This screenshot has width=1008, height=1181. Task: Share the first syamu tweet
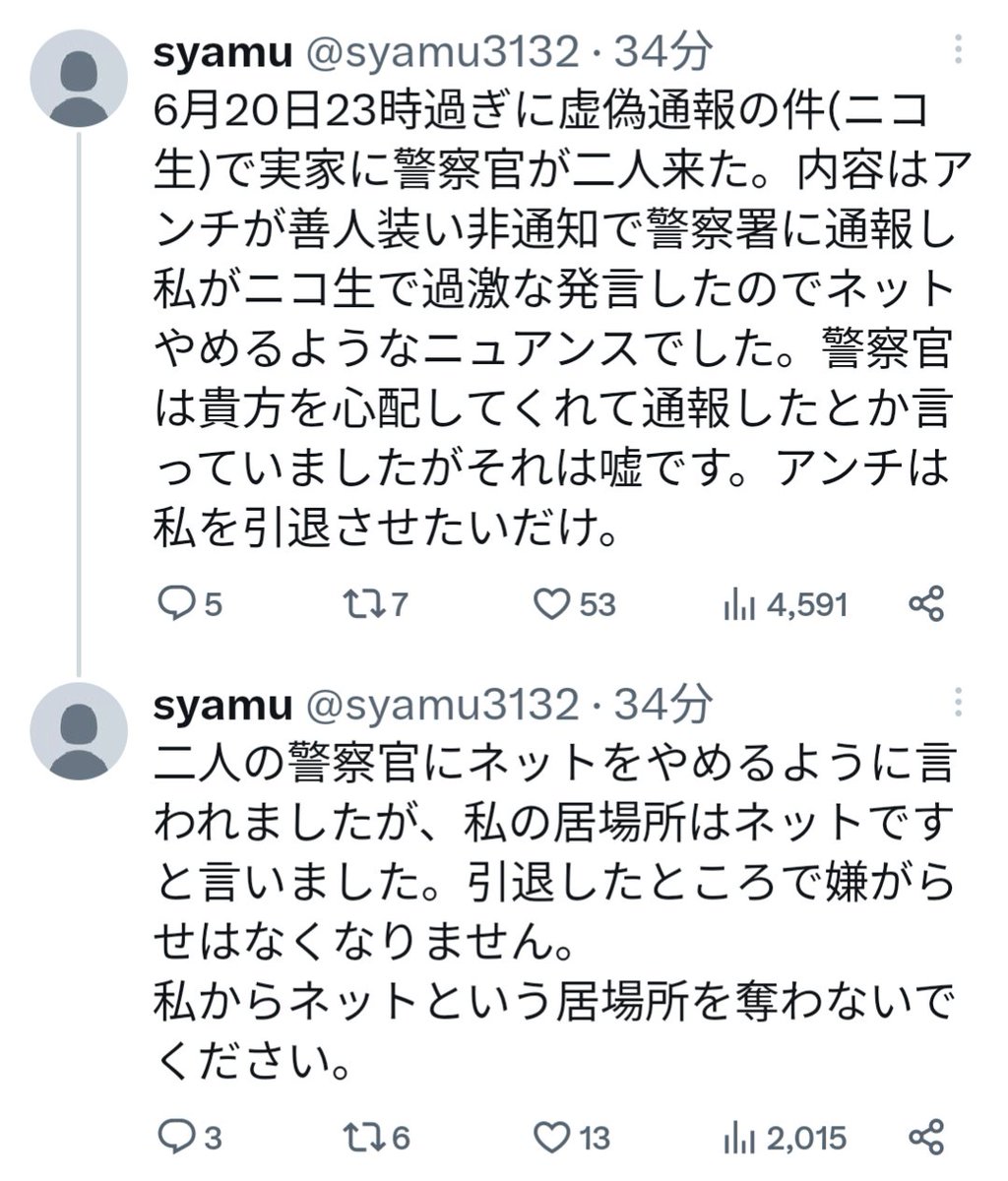(927, 603)
